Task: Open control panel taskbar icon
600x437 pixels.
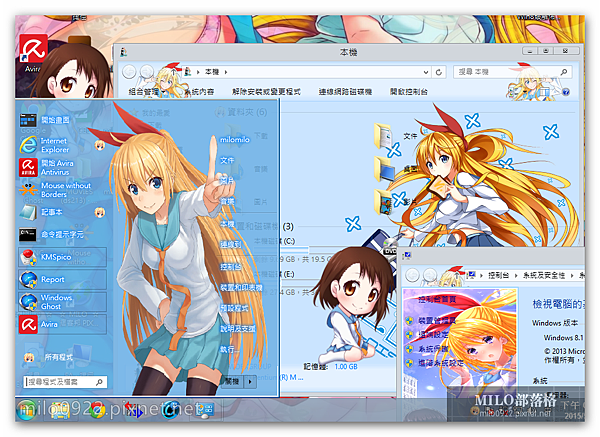Action: (205, 410)
